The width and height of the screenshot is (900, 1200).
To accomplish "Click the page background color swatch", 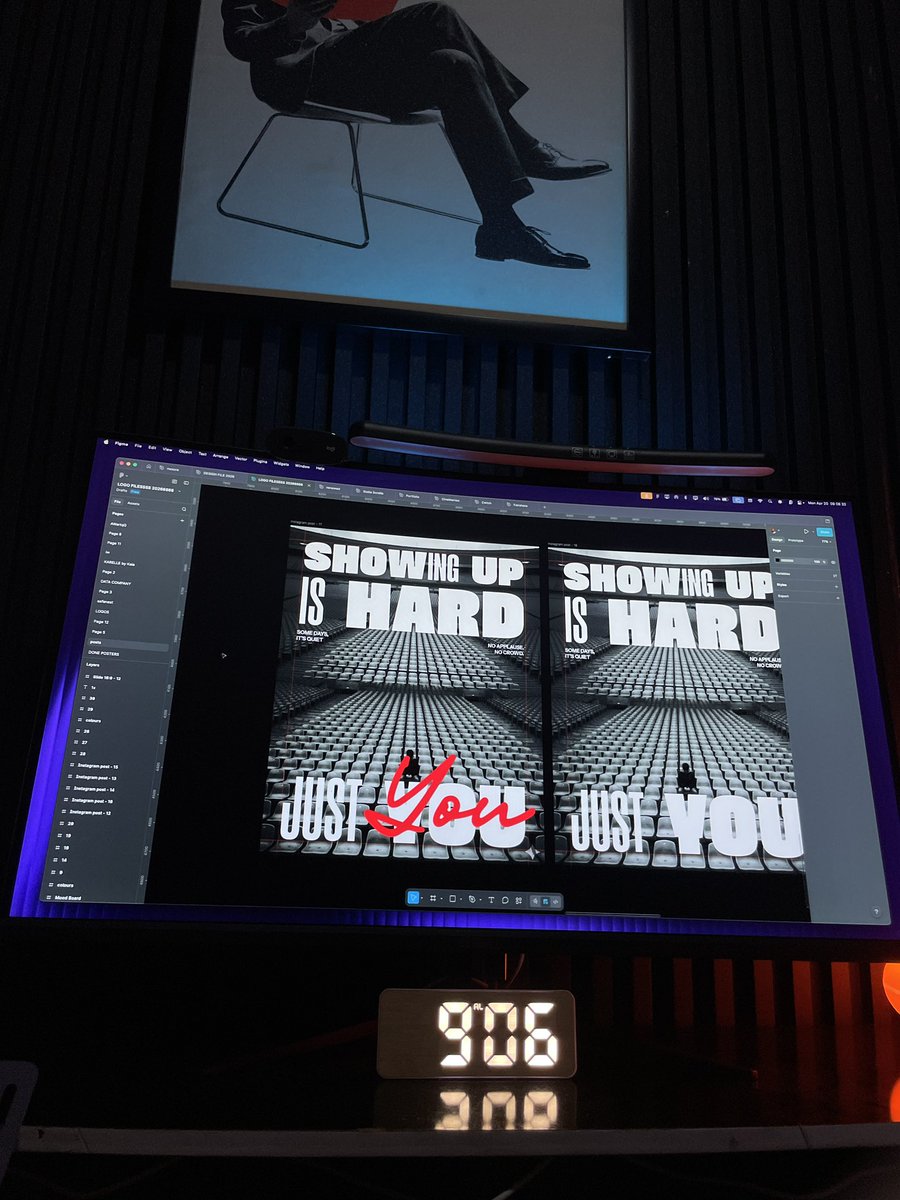I will (x=777, y=560).
